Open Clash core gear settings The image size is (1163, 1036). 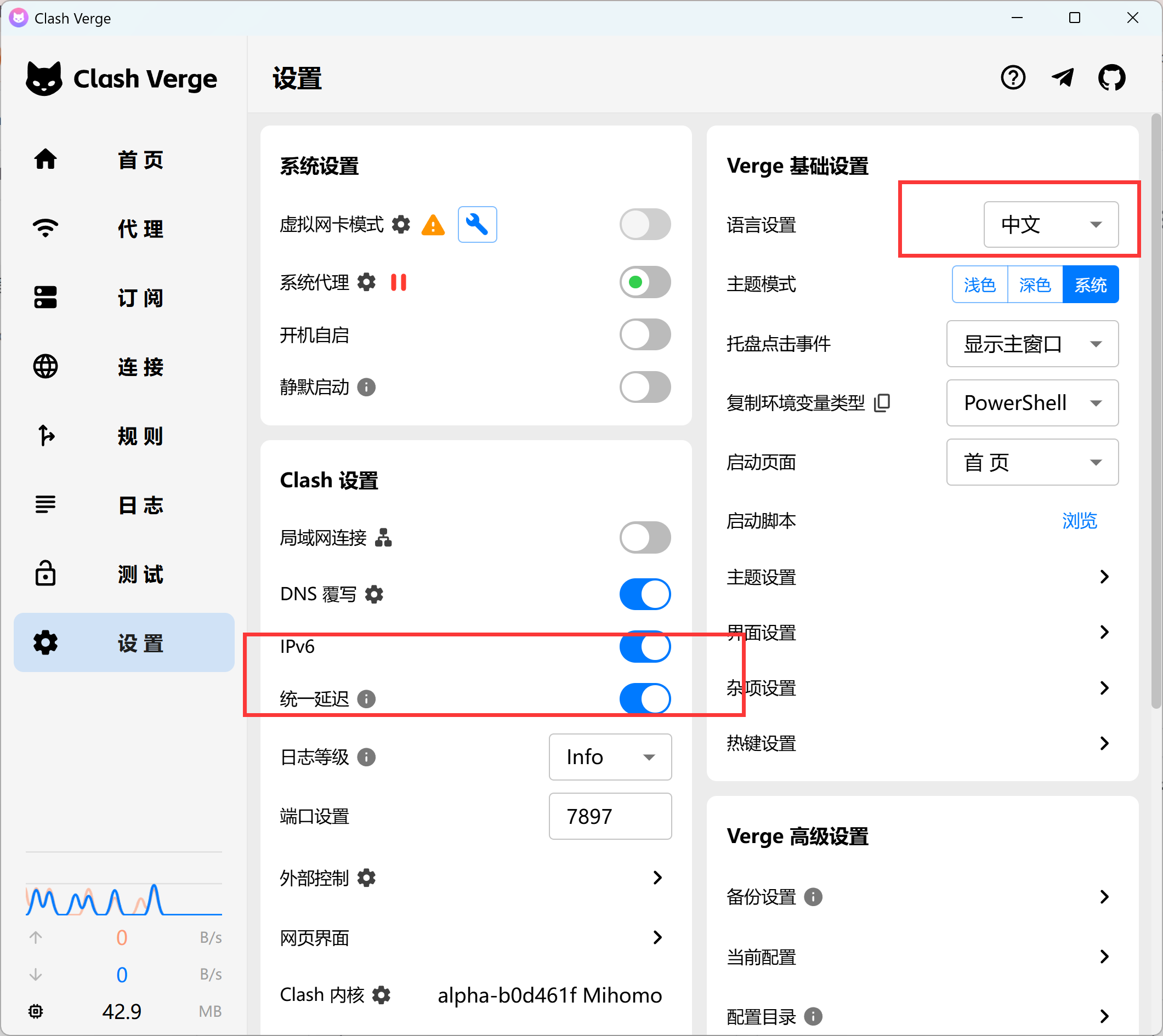[381, 995]
